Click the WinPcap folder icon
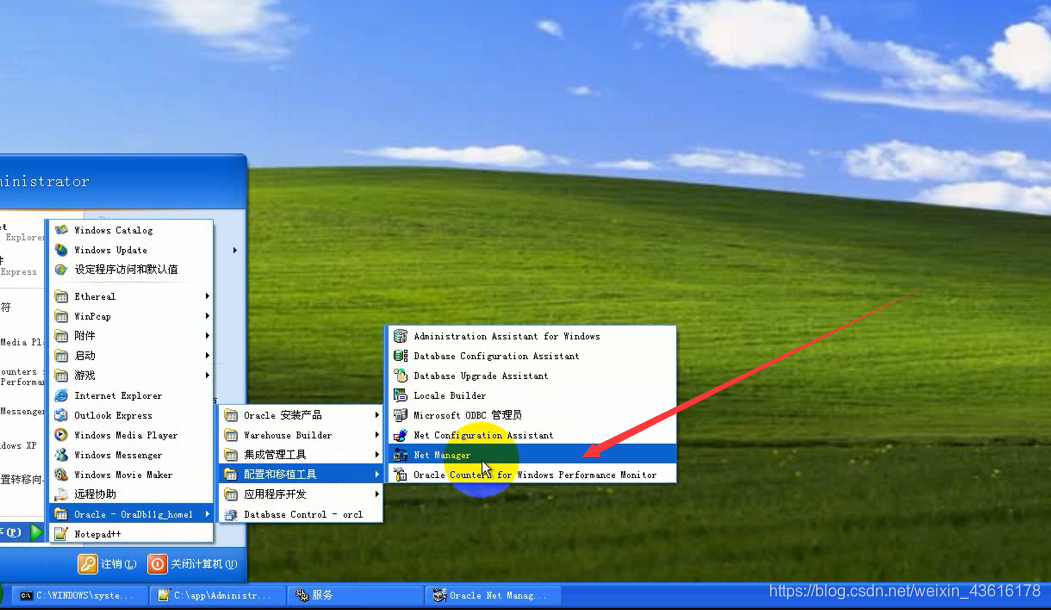1051x610 pixels. [62, 316]
